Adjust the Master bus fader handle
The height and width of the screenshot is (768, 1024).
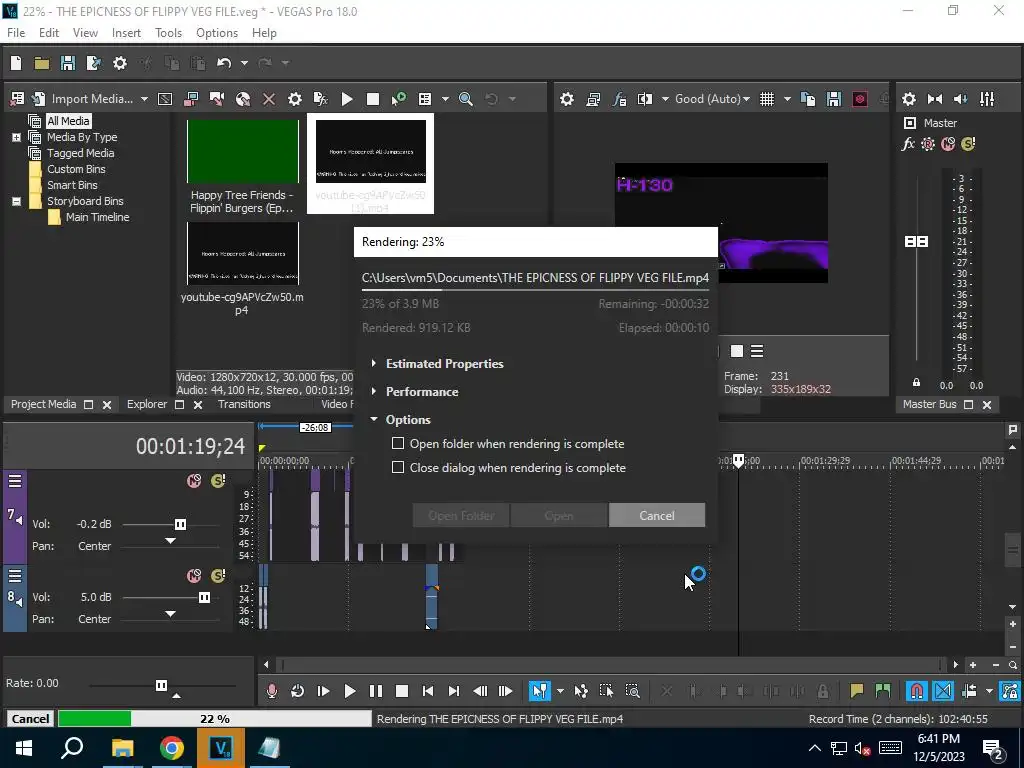pos(916,242)
